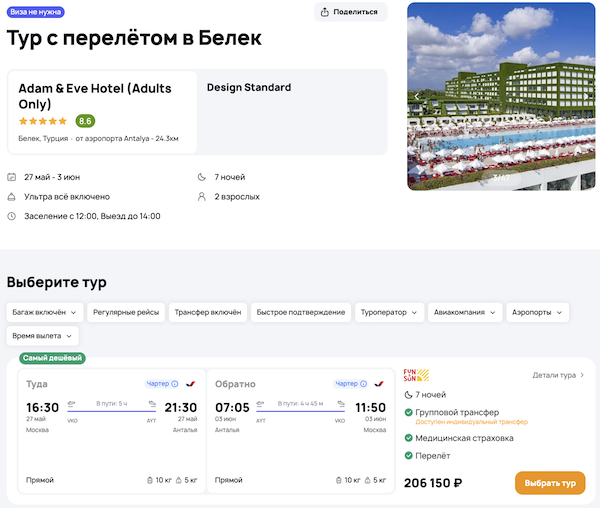Image resolution: width=600 pixels, height=508 pixels.
Task: Open the Время вылета dropdown
Action: [x=42, y=336]
